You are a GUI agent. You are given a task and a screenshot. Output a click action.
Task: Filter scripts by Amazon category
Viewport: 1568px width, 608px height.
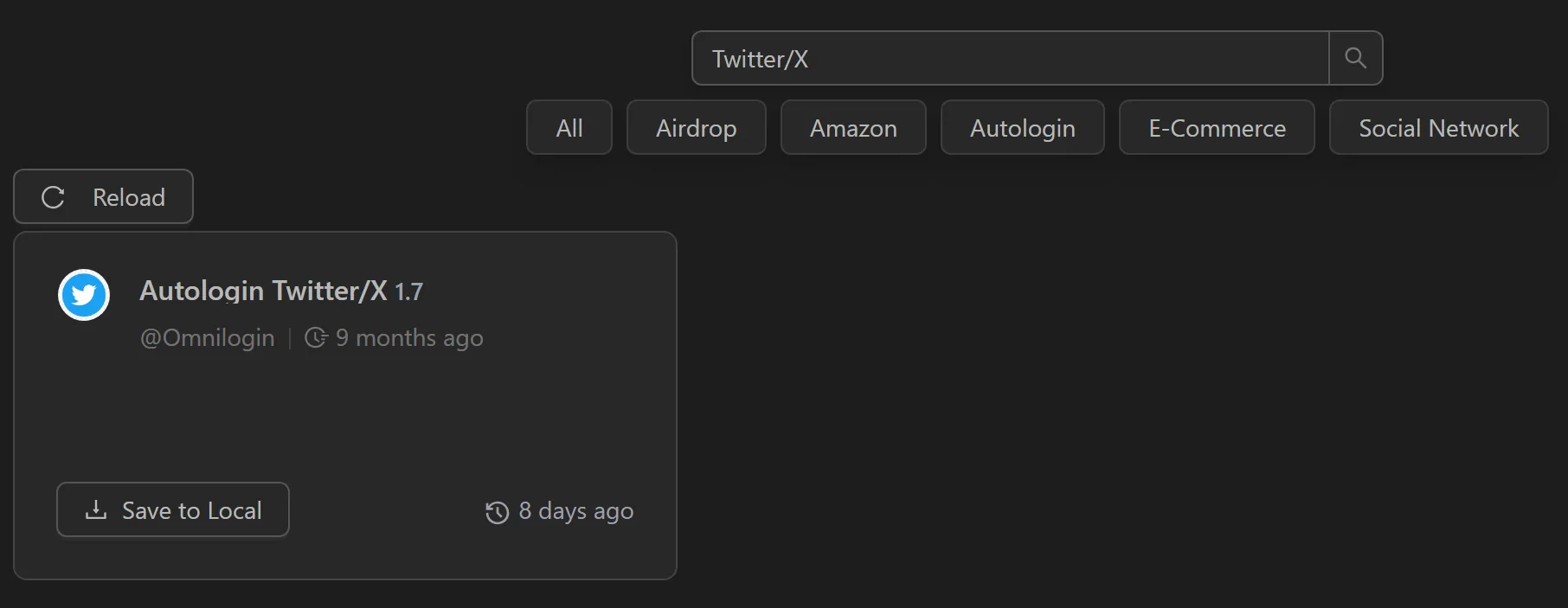point(852,127)
